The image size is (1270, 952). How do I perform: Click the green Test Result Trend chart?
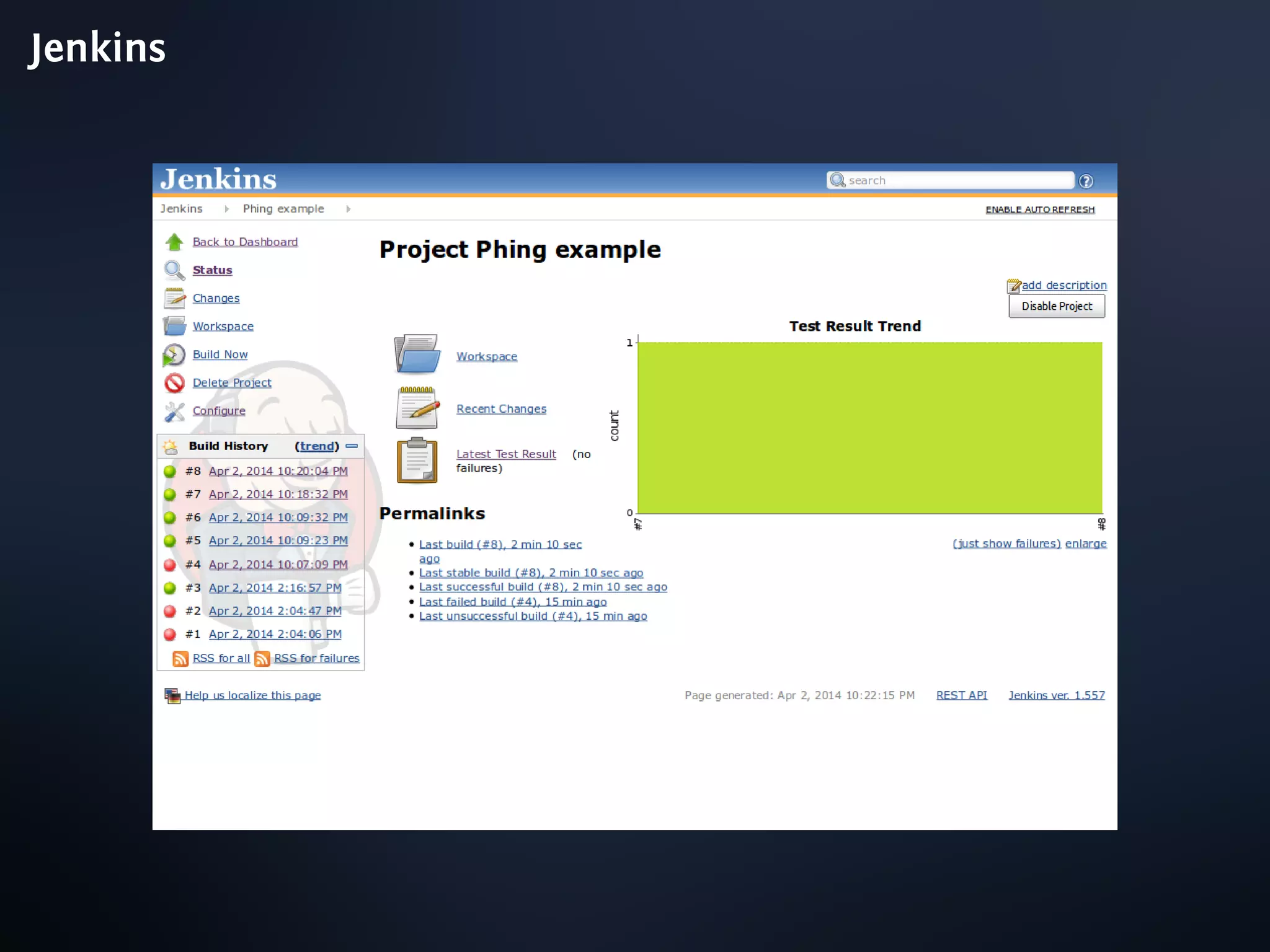(869, 428)
